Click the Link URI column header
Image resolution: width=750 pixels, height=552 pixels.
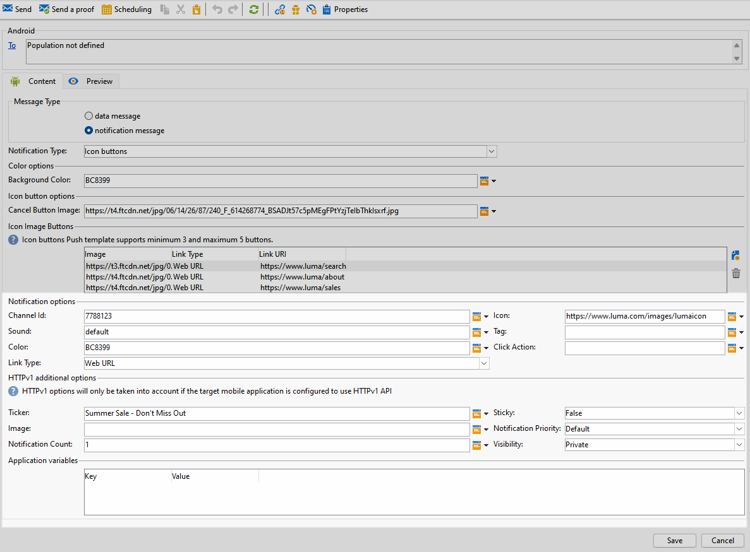(302, 254)
